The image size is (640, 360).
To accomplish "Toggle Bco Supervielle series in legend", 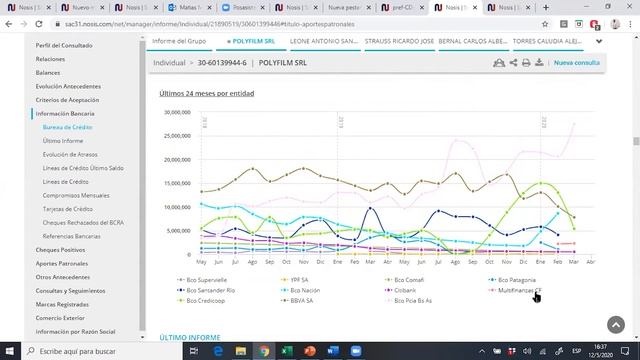I will 202,280.
